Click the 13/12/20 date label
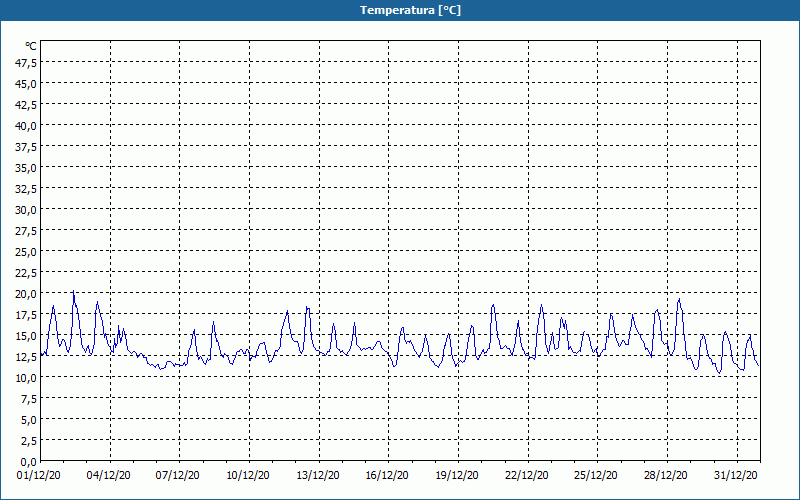The width and height of the screenshot is (800, 500). 318,475
